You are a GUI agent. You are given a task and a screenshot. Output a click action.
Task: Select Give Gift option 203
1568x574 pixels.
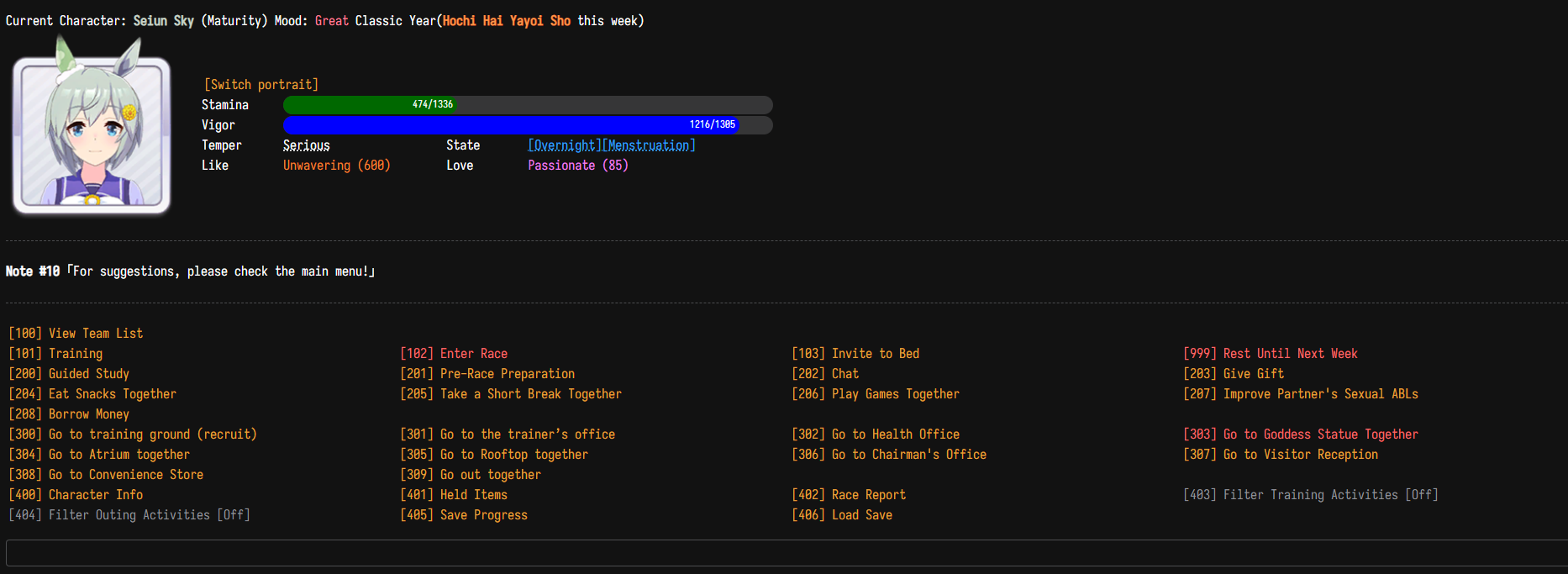pyautogui.click(x=1234, y=374)
